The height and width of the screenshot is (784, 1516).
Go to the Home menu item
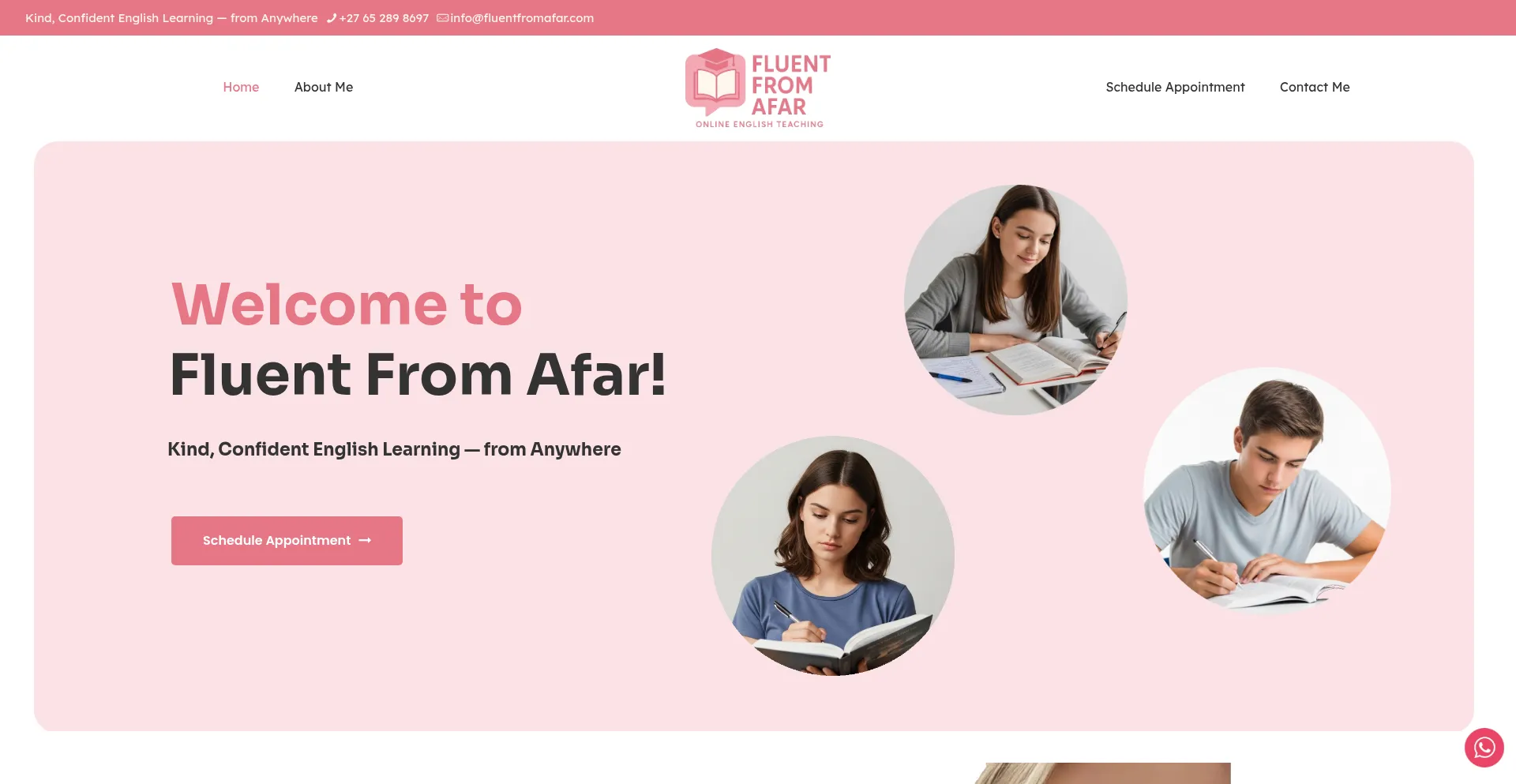[241, 87]
